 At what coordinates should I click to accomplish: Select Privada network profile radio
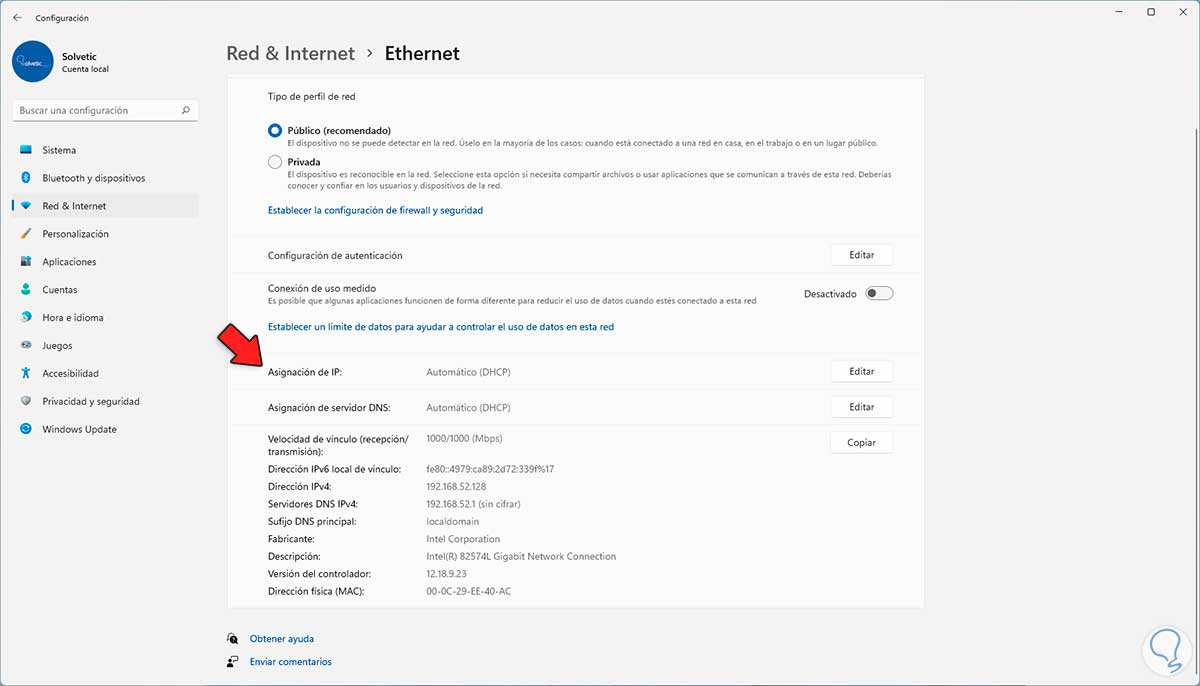pos(275,162)
